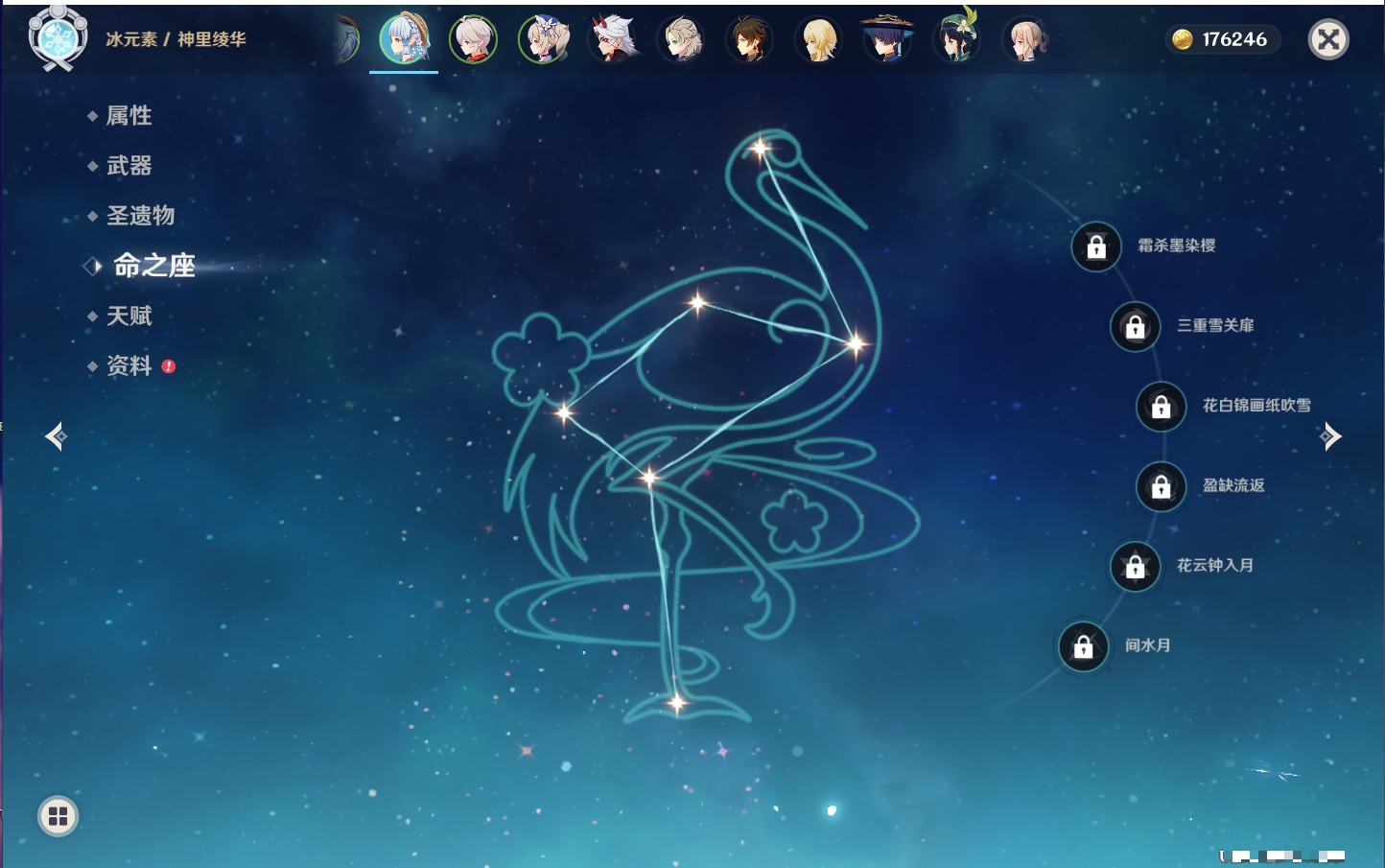The width and height of the screenshot is (1385, 868).
Task: Select the star node at the crane's head
Action: click(x=761, y=148)
